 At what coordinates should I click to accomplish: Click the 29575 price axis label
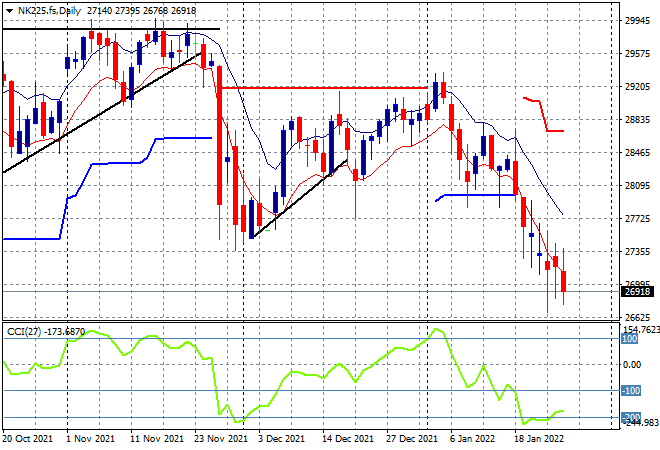(x=637, y=53)
